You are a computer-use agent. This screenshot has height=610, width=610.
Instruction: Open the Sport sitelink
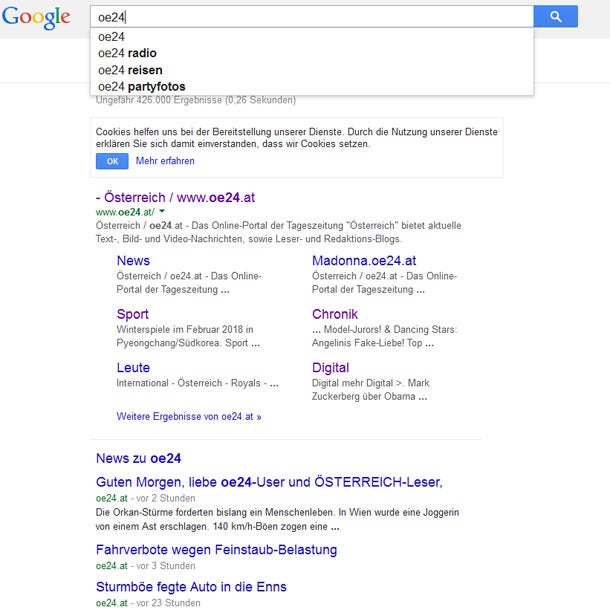point(133,314)
